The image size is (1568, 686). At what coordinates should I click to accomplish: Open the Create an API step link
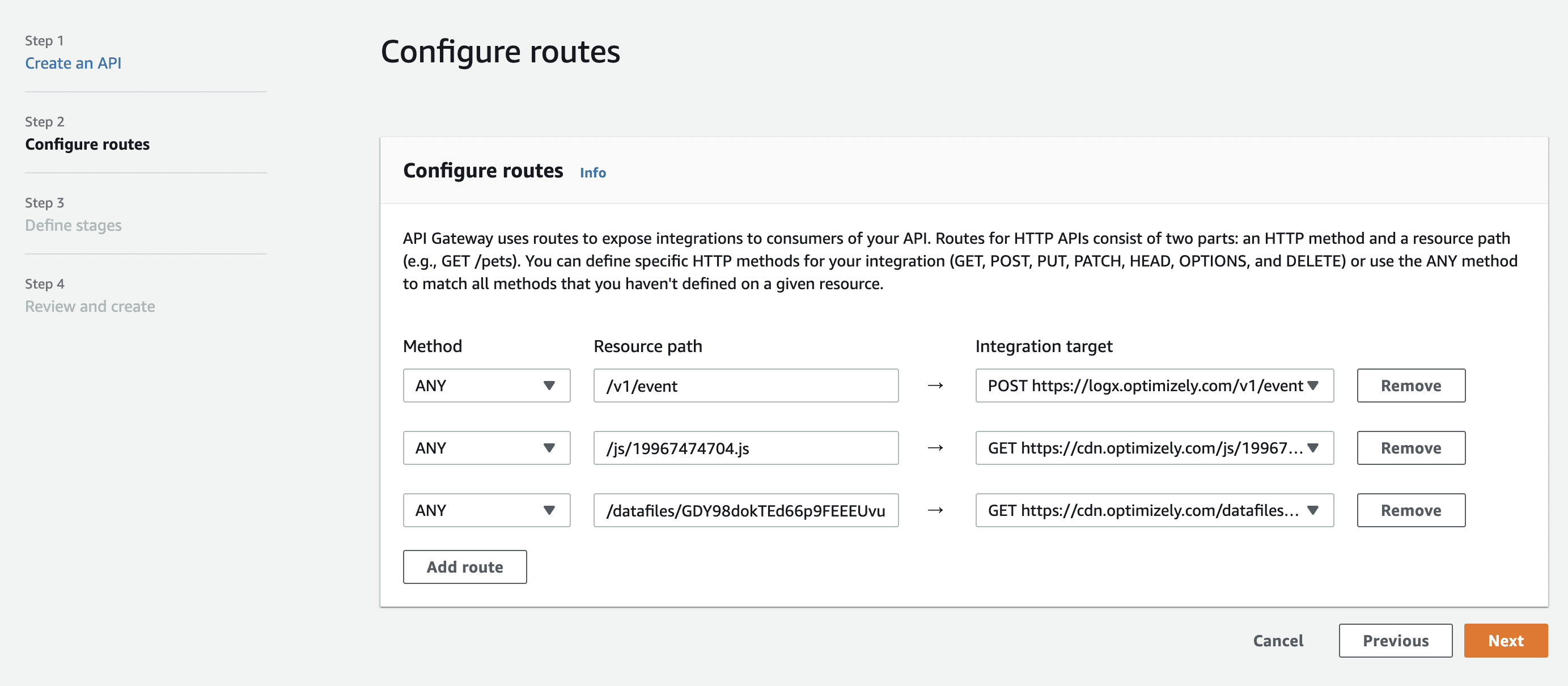[x=73, y=63]
